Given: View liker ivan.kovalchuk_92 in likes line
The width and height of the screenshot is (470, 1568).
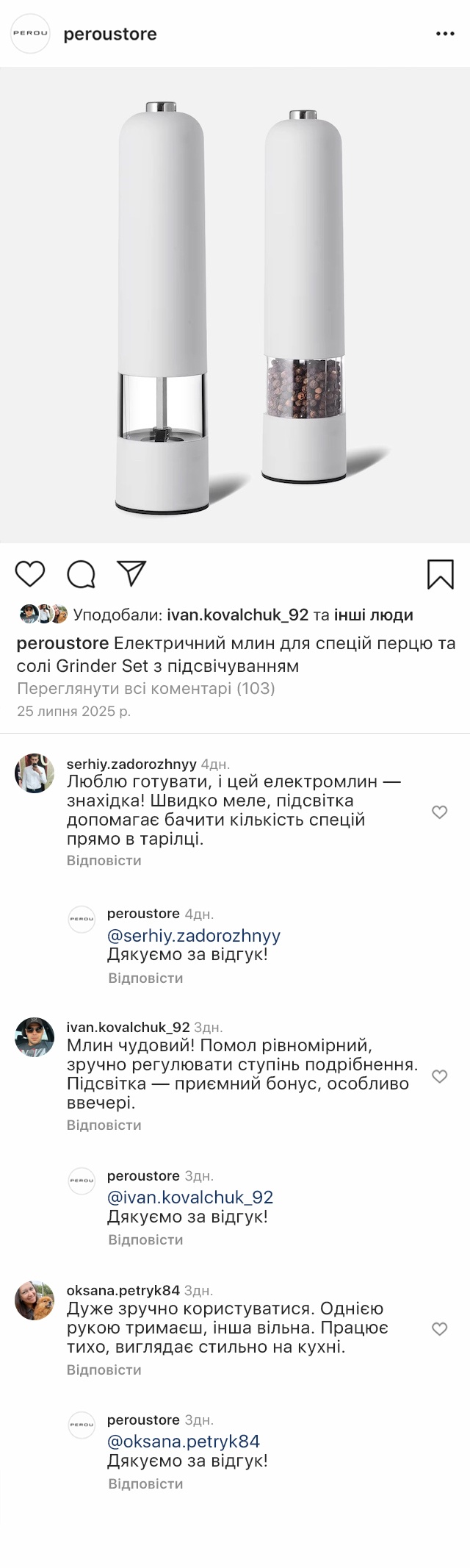Looking at the screenshot, I should coord(237,615).
